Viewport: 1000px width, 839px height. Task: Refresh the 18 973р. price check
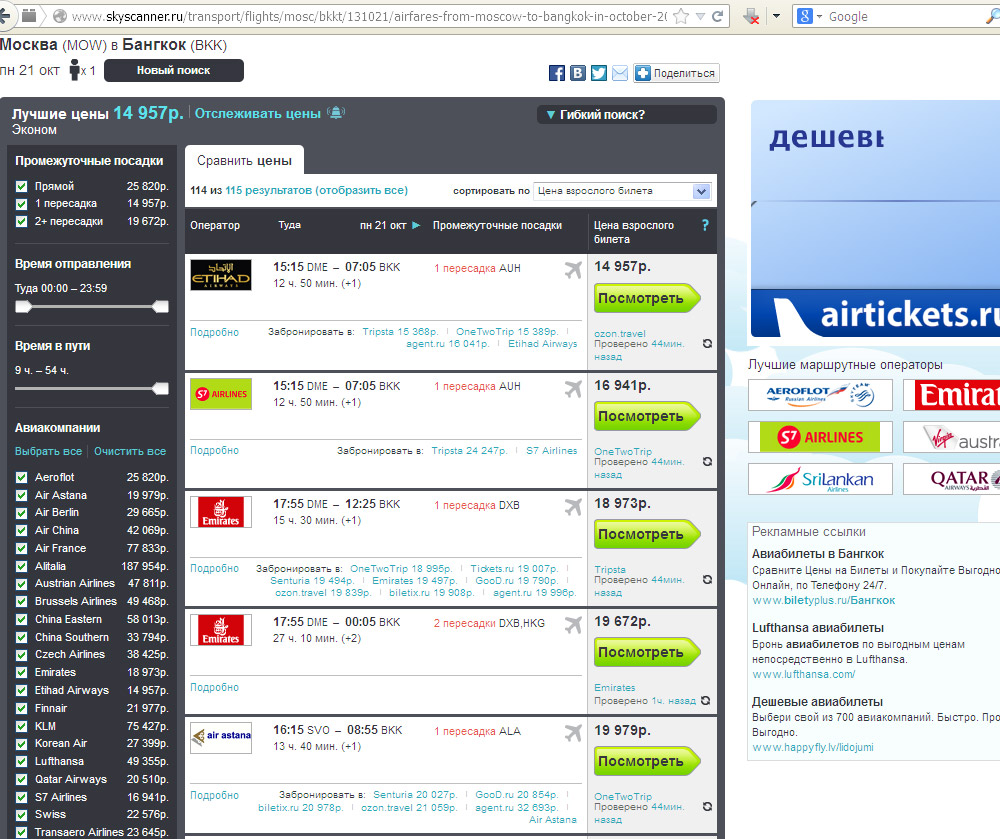(x=707, y=580)
